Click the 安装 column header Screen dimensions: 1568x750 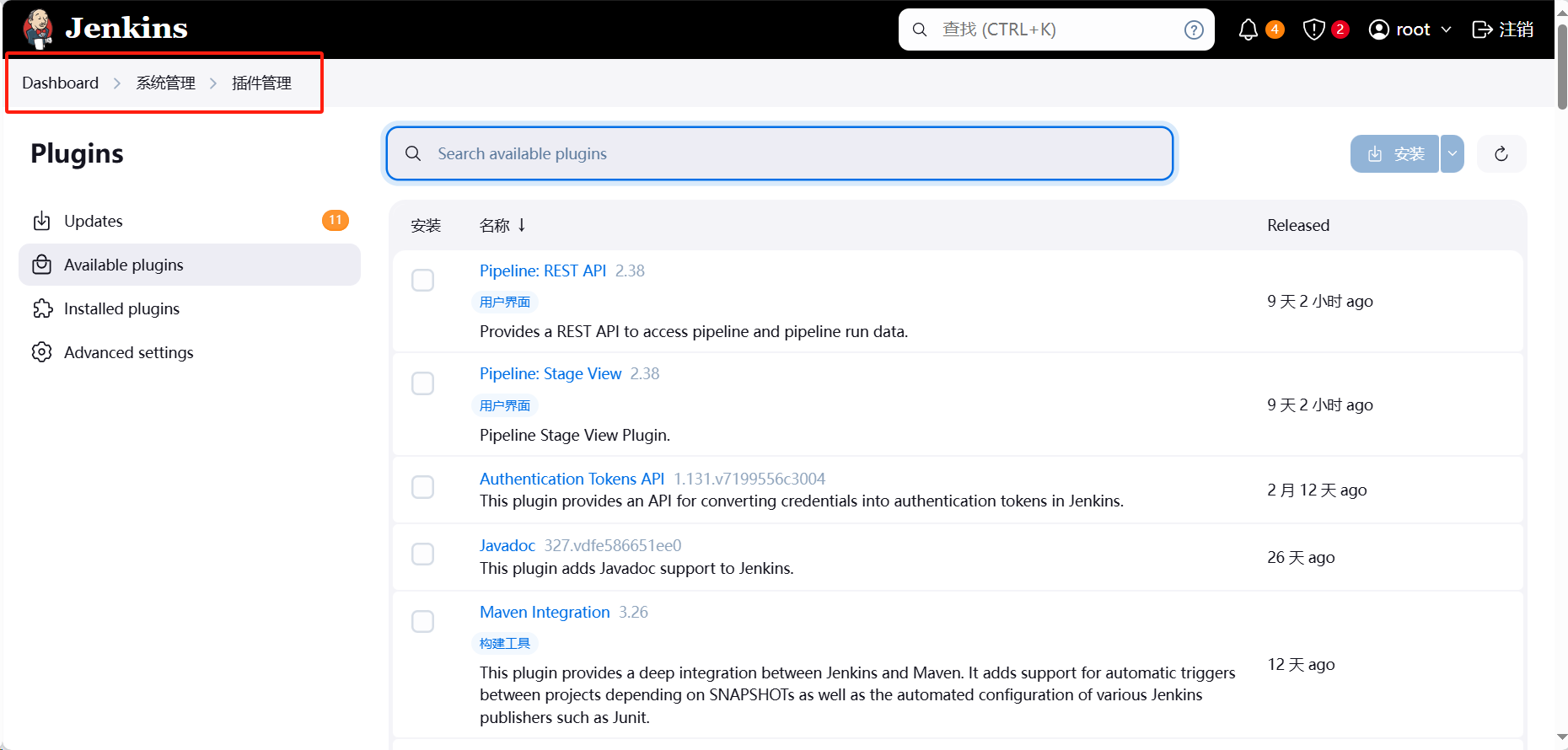pos(426,225)
